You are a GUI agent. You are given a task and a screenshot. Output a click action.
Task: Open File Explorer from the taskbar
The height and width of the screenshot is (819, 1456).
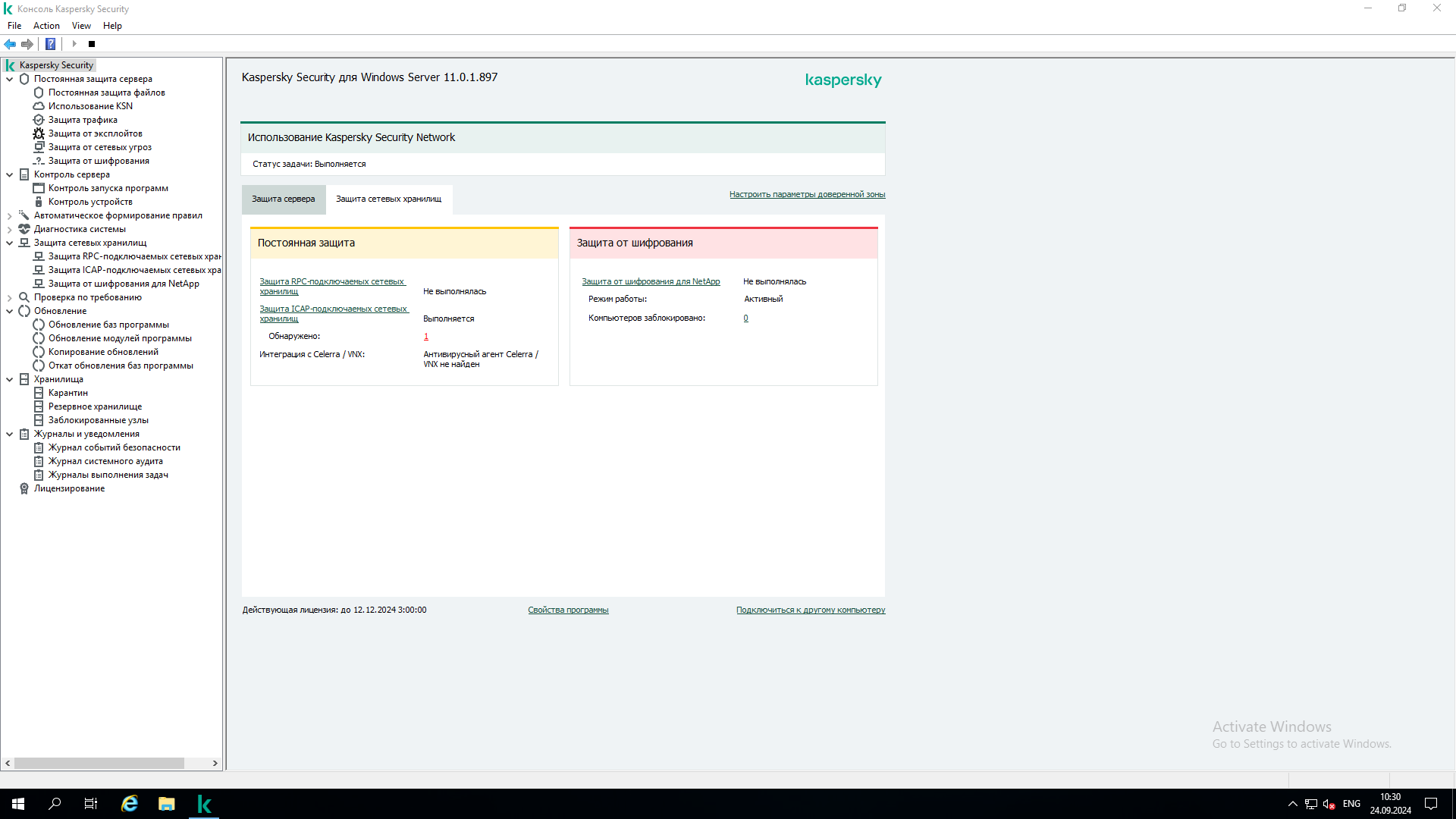point(166,804)
